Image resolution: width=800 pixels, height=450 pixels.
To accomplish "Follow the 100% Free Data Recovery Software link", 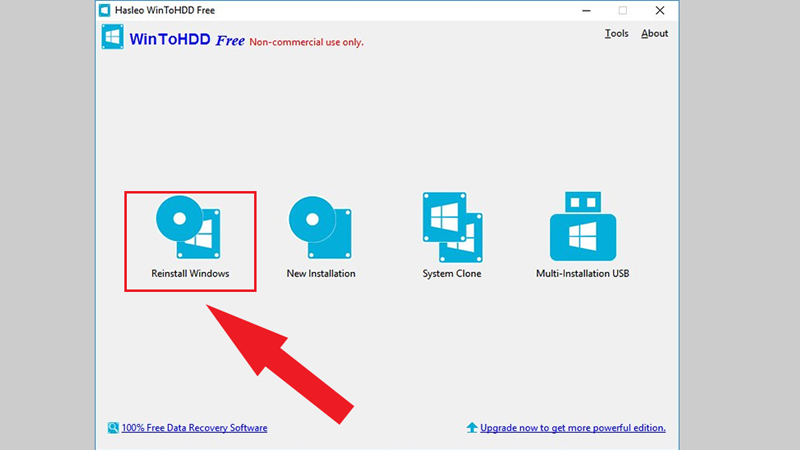I will pyautogui.click(x=194, y=428).
